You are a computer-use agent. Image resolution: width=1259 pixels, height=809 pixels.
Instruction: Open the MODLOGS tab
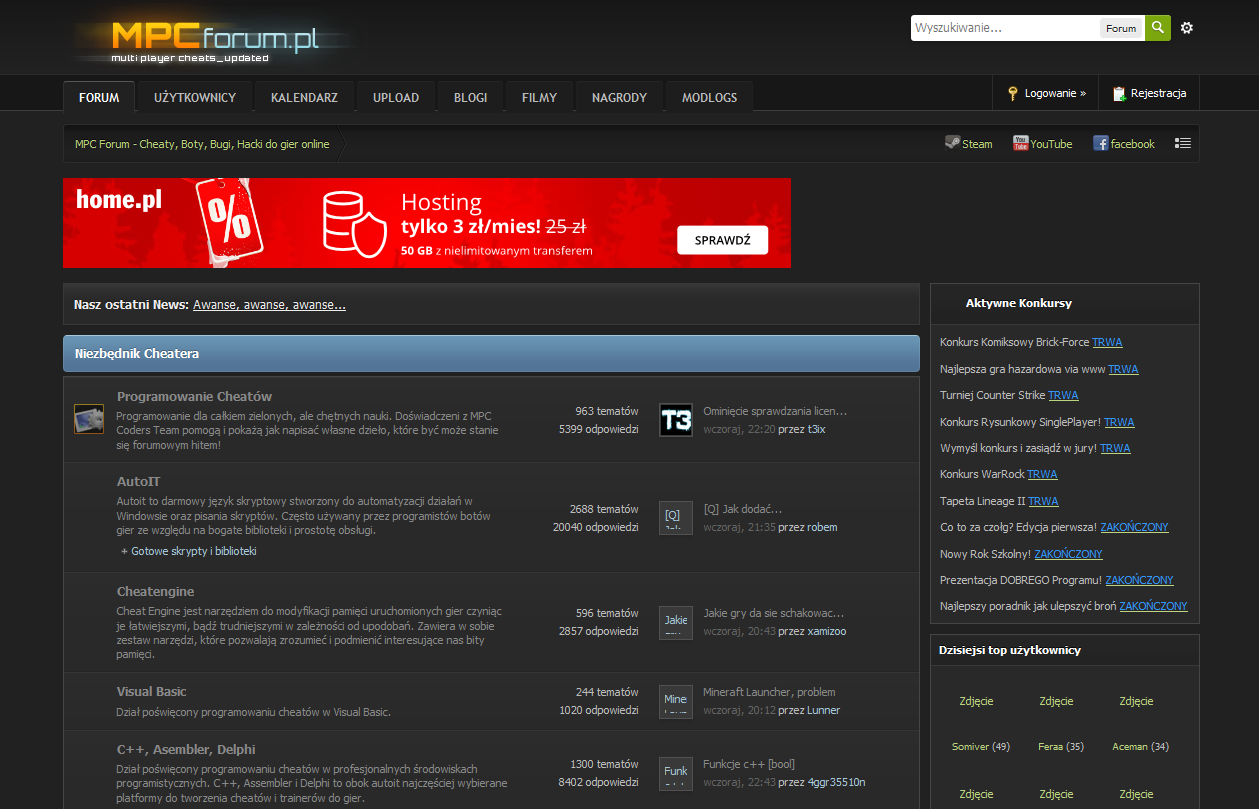709,97
